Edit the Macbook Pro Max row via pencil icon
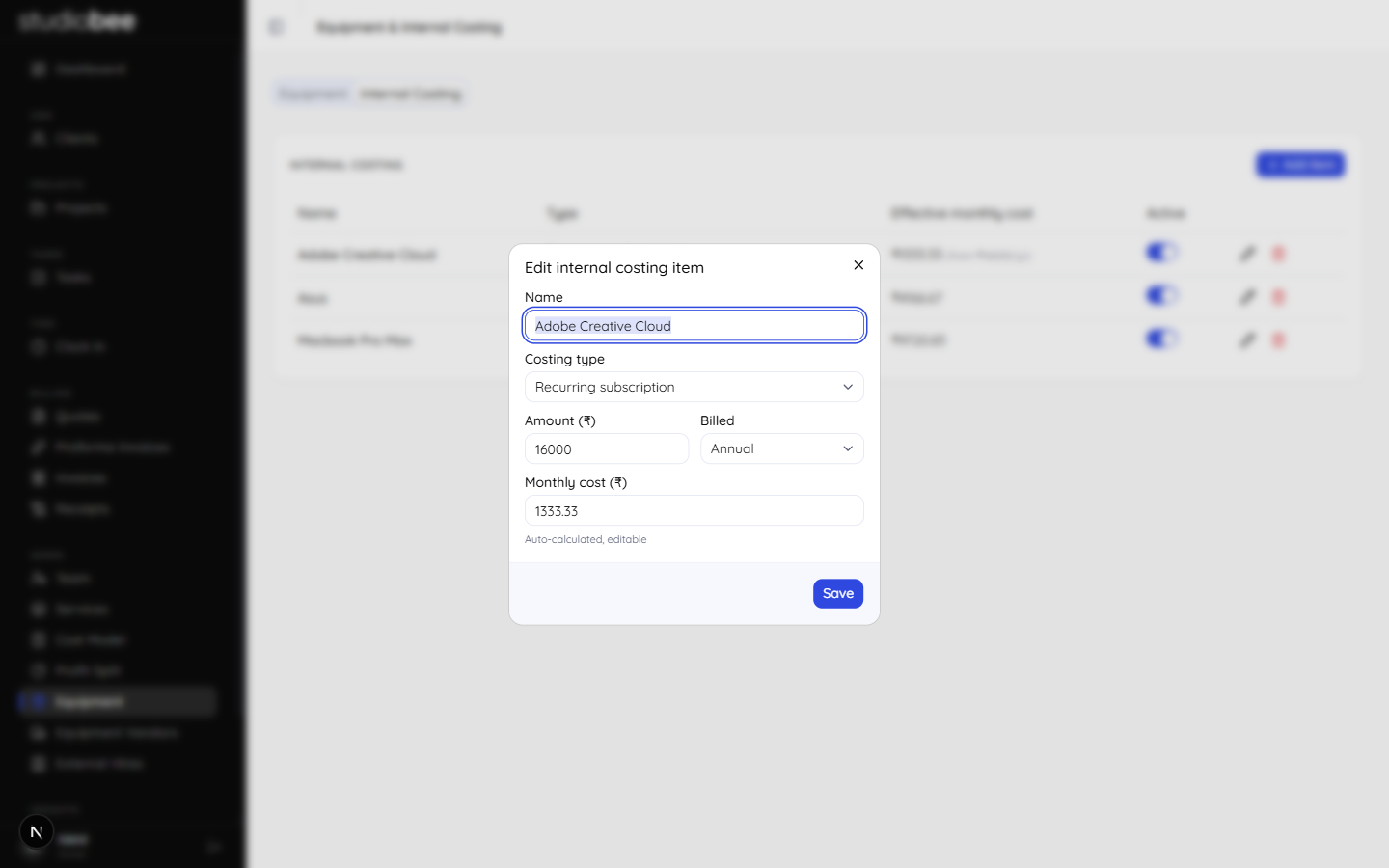Screen dimensions: 1389x868 click(x=1247, y=339)
